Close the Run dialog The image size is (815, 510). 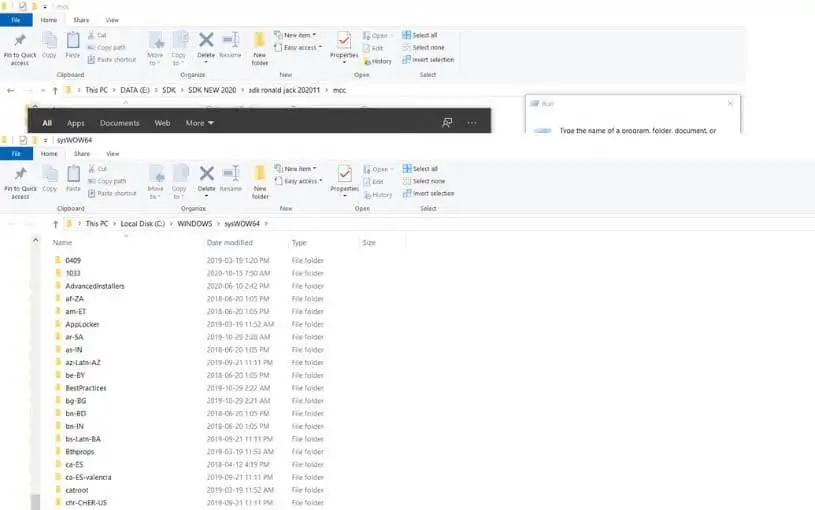(x=730, y=103)
